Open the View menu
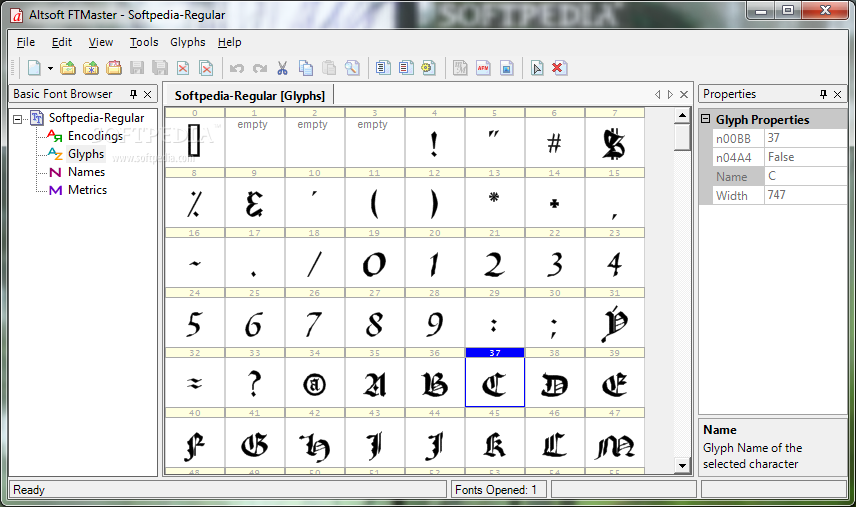The height and width of the screenshot is (507, 856). coord(101,42)
